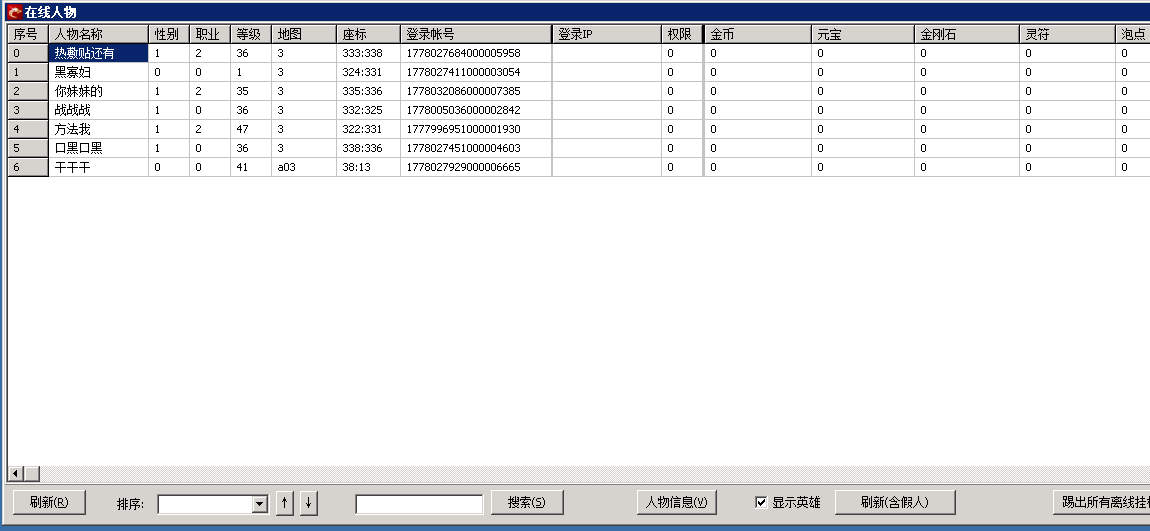Select character 方法我
The width and height of the screenshot is (1150, 531).
(x=98, y=129)
